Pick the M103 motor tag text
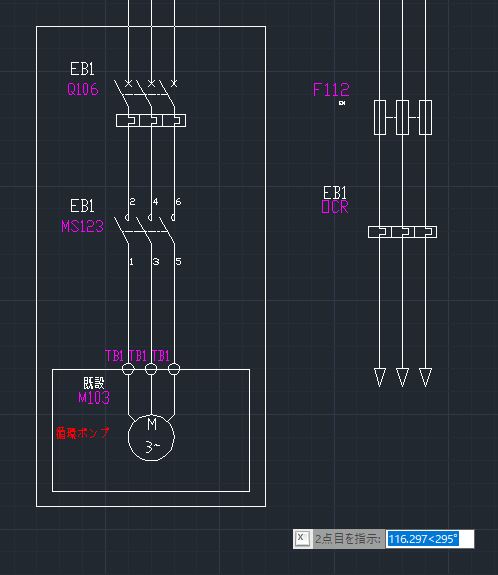Viewport: 498px width, 575px height. coord(94,398)
